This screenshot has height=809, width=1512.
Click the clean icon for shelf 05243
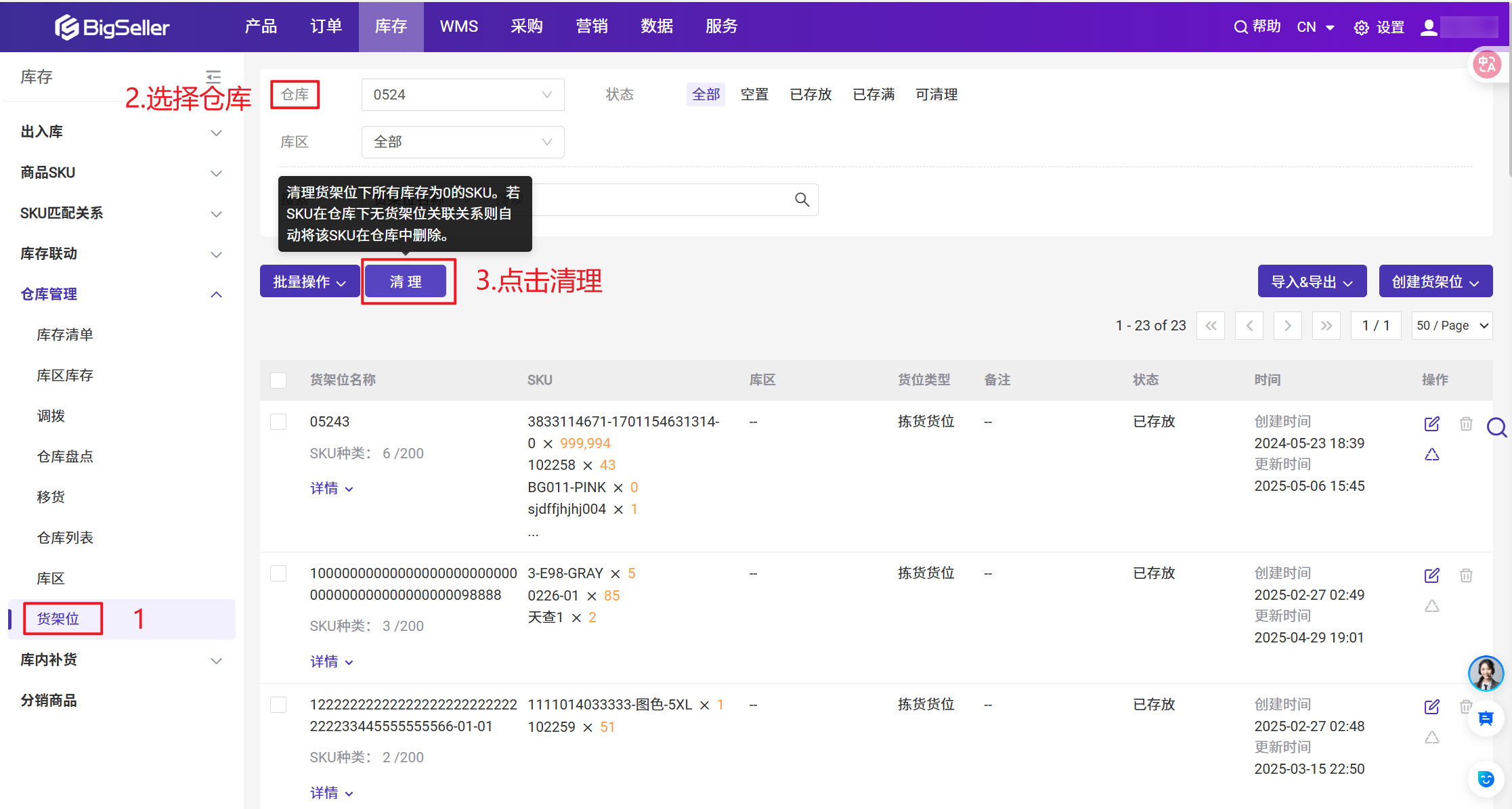(x=1431, y=454)
